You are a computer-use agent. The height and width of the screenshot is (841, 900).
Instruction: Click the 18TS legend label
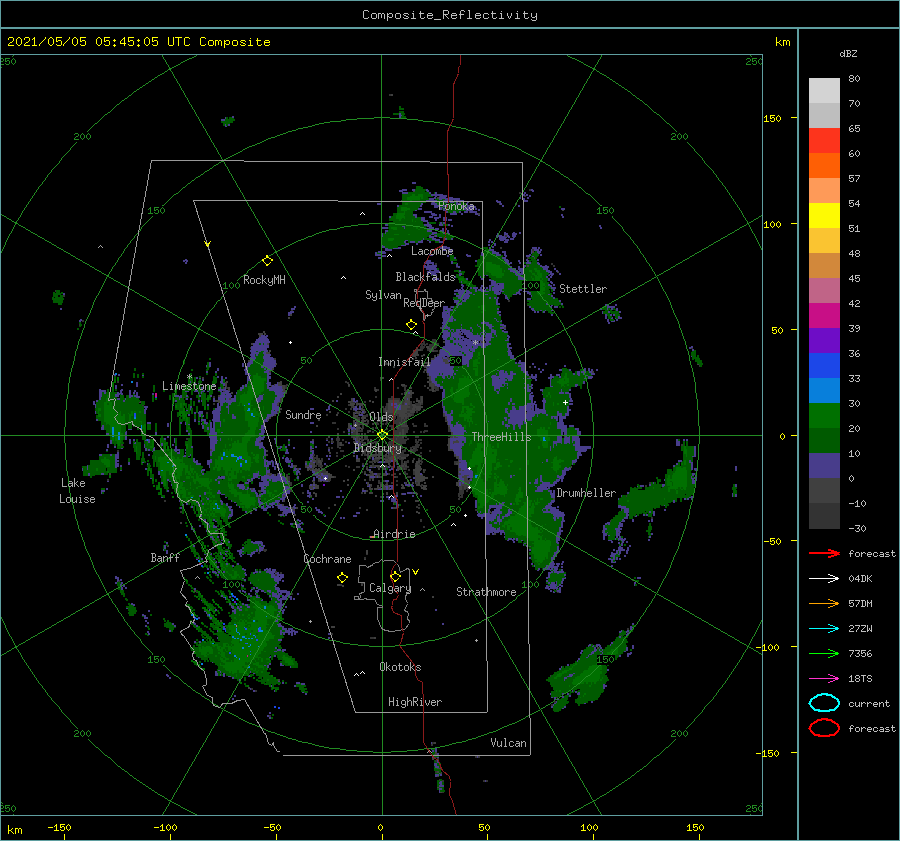[x=860, y=679]
